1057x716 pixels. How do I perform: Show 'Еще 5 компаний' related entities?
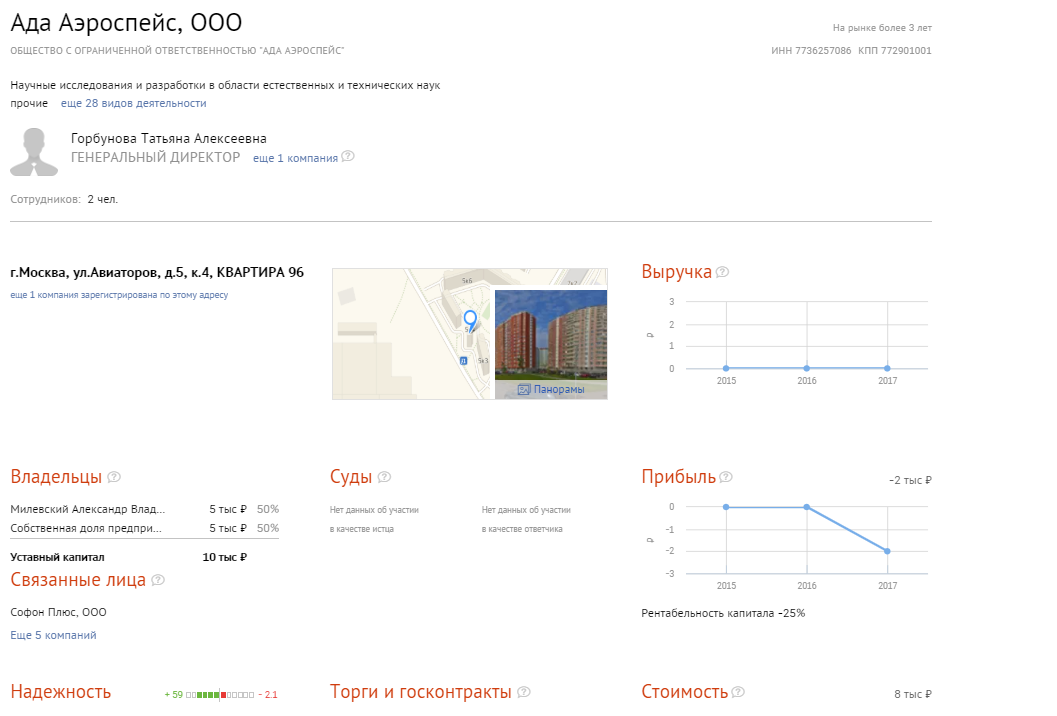pos(53,635)
